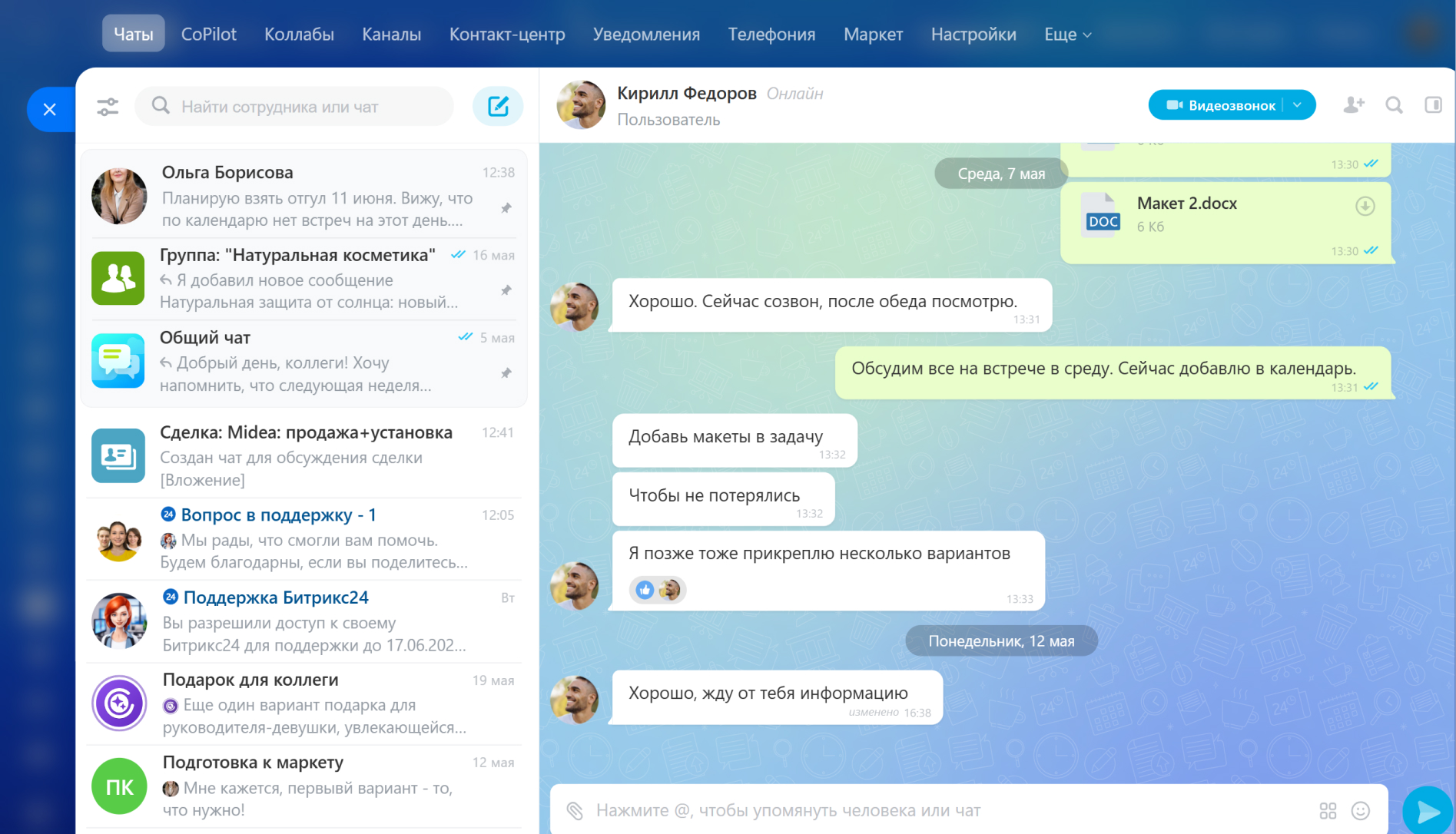The height and width of the screenshot is (834, 1456).
Task: Click the paperclip attach file icon
Action: coord(575,810)
